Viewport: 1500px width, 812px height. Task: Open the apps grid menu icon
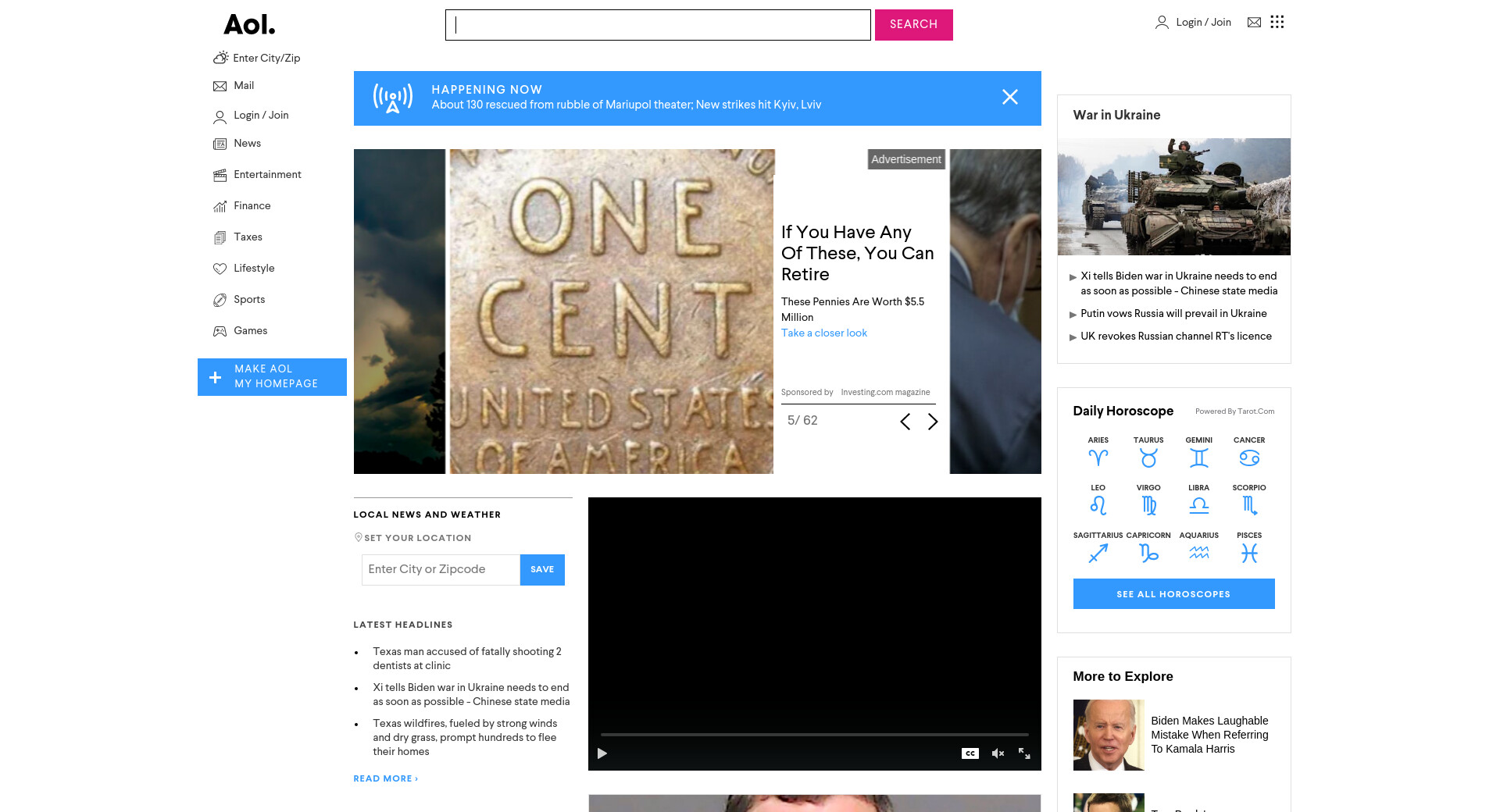pos(1277,22)
